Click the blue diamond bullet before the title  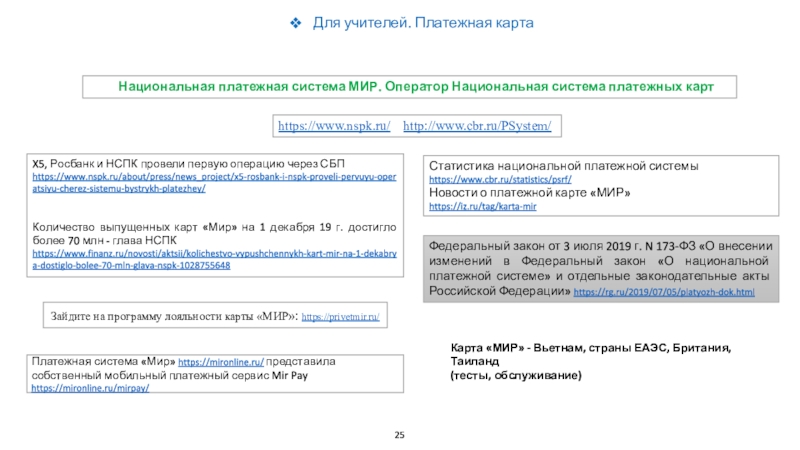(295, 23)
